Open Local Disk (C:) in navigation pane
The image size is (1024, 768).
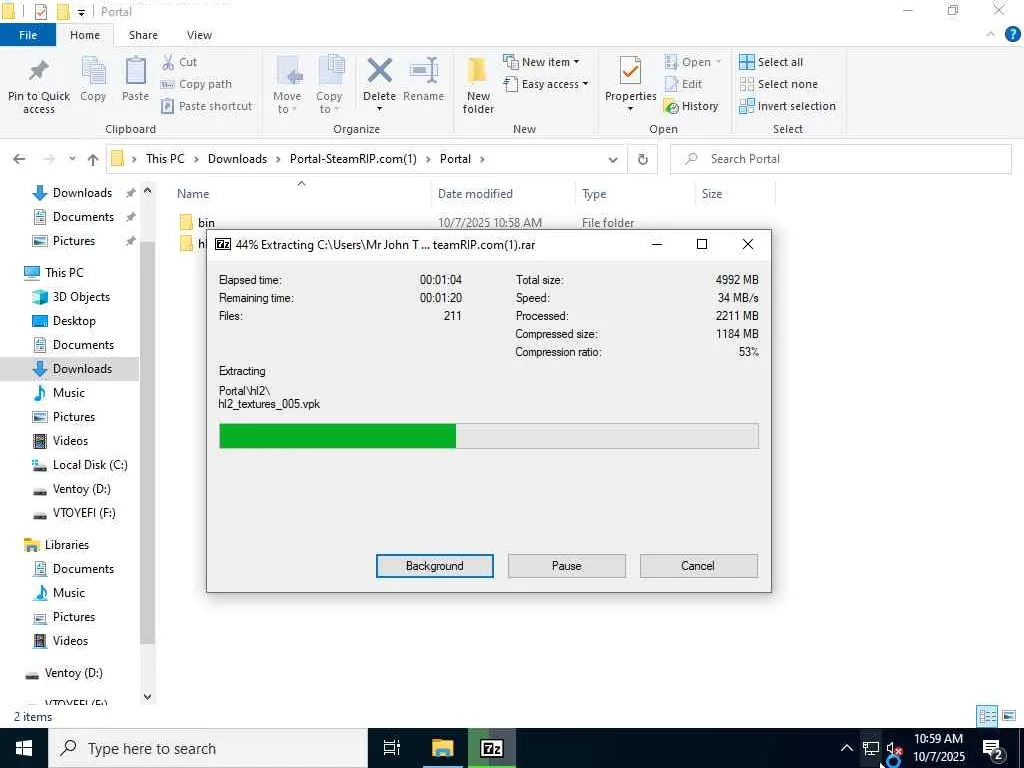(90, 465)
